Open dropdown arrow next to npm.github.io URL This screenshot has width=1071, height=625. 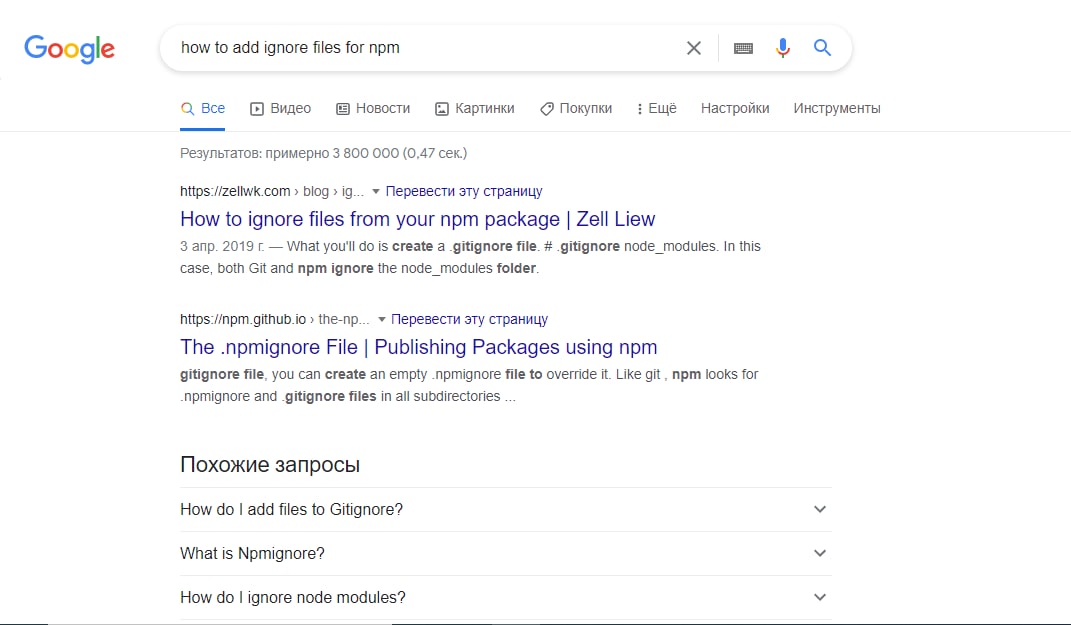point(381,320)
